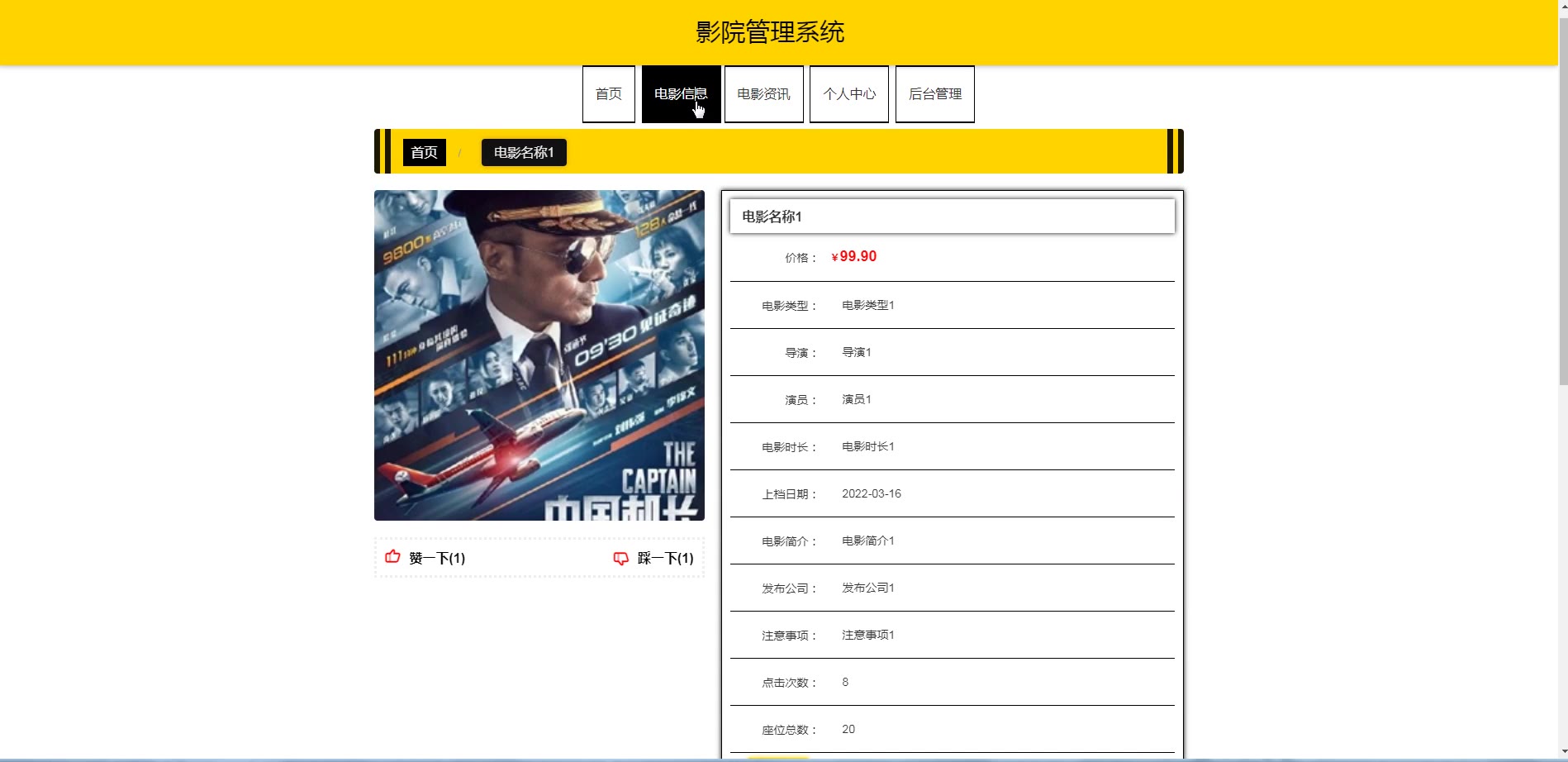Screen dimensions: 1568x762
Task: Click the page vertical scrollbar thumb
Action: (x=1563, y=201)
